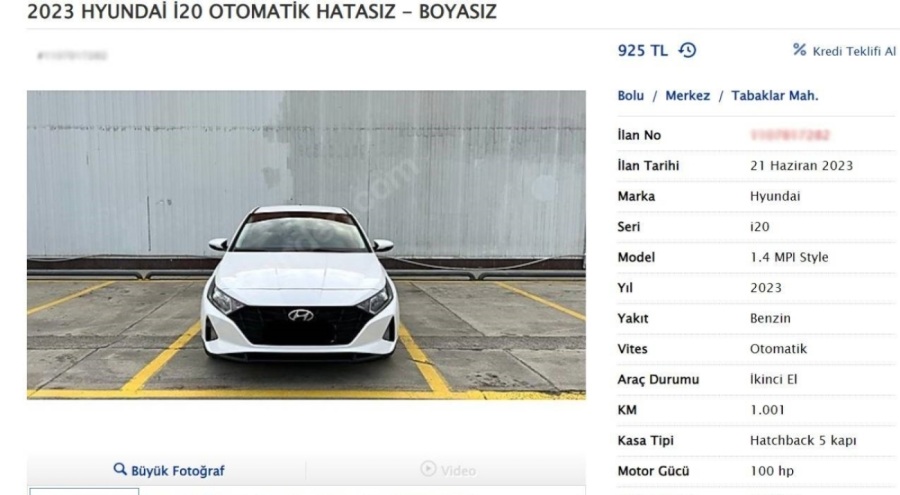
Task: Open the white Hyundai i20 main photo
Action: (x=306, y=245)
